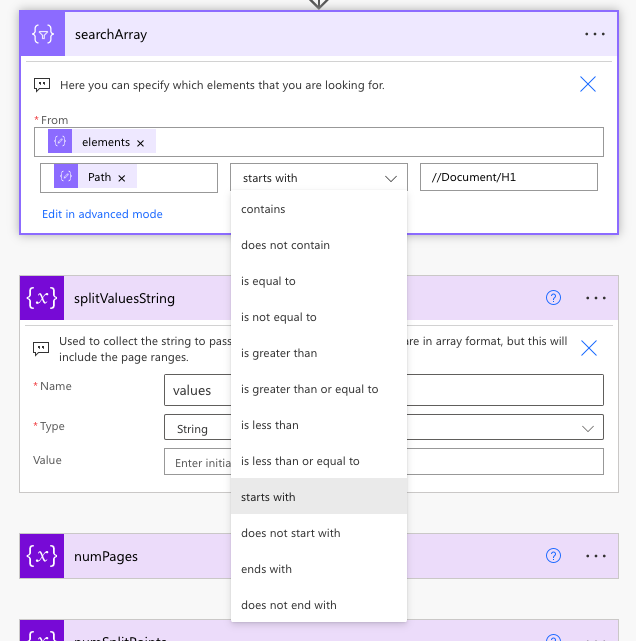Click the From elements field
Screen dimensions: 636x641
(319, 142)
